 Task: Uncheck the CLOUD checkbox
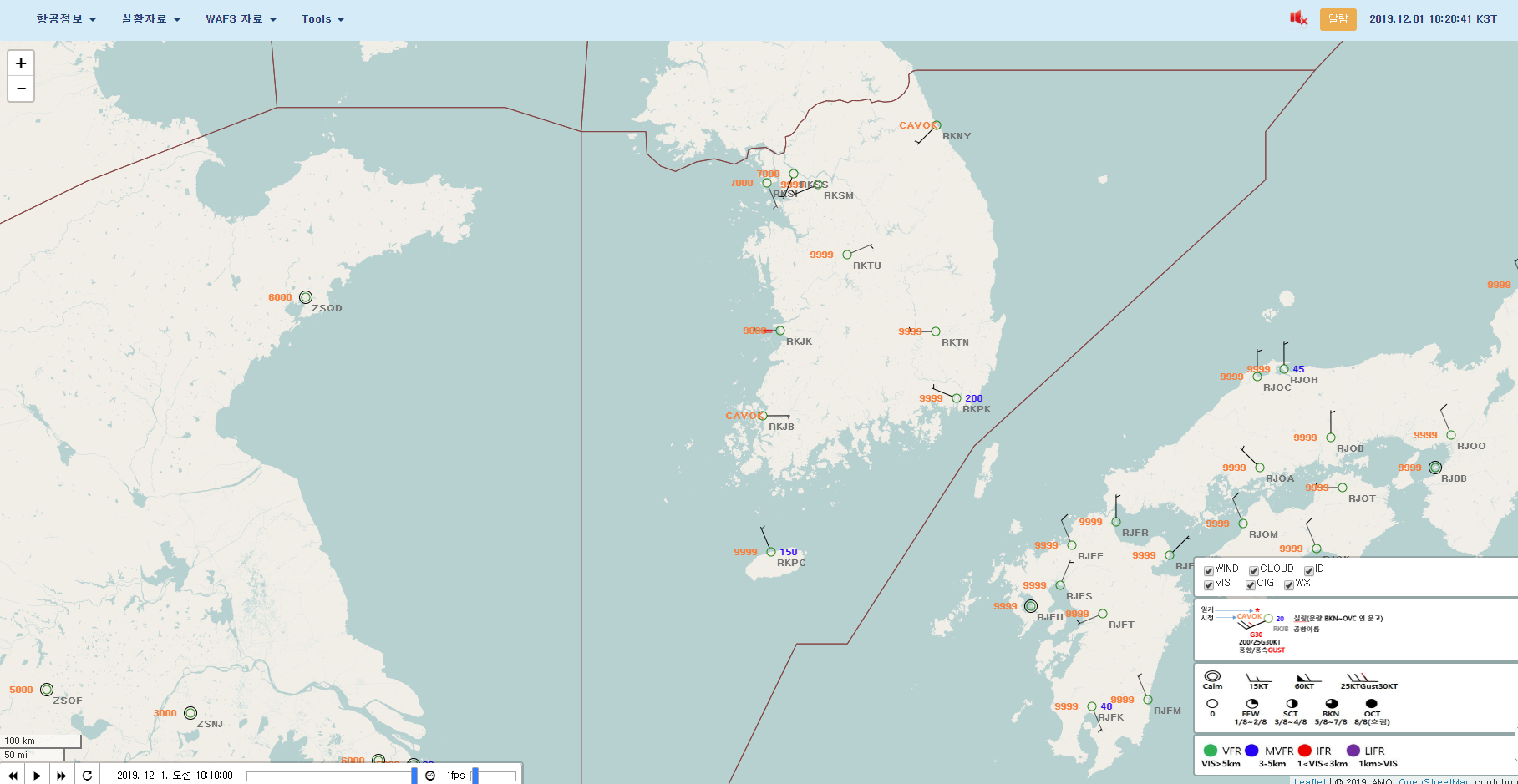point(1253,571)
